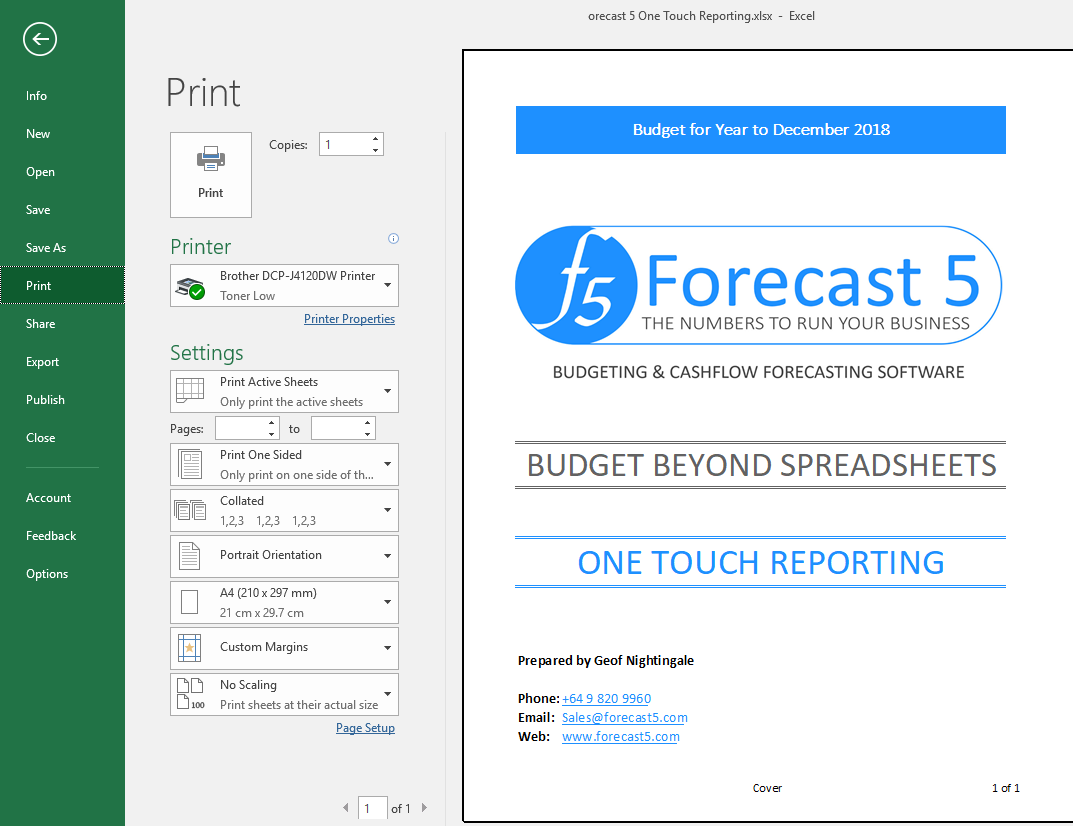The height and width of the screenshot is (826, 1073).
Task: Click the current page number box
Action: pyautogui.click(x=372, y=808)
